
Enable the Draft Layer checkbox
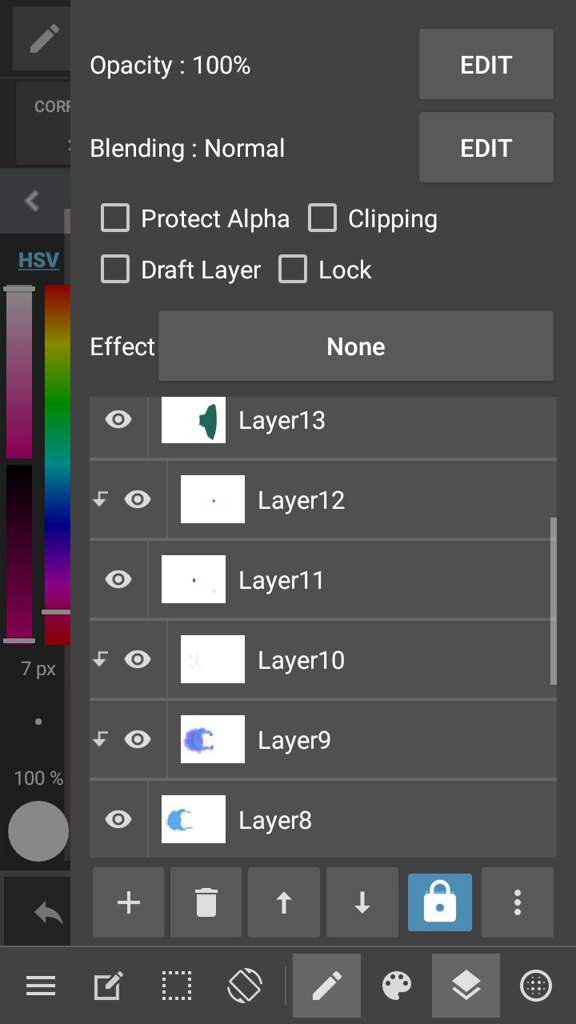pyautogui.click(x=115, y=269)
